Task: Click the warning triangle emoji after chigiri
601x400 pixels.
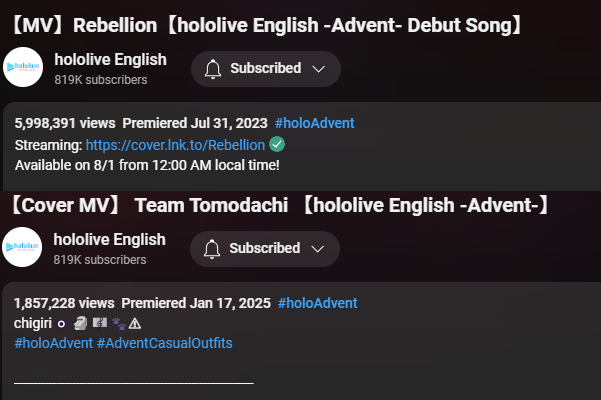Action: click(135, 324)
